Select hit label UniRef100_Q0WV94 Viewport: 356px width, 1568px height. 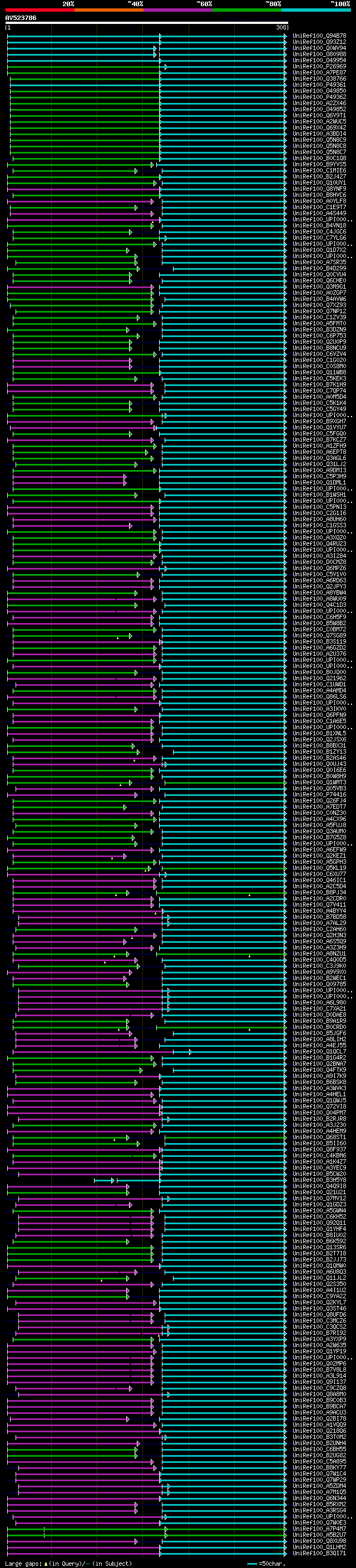click(x=319, y=48)
